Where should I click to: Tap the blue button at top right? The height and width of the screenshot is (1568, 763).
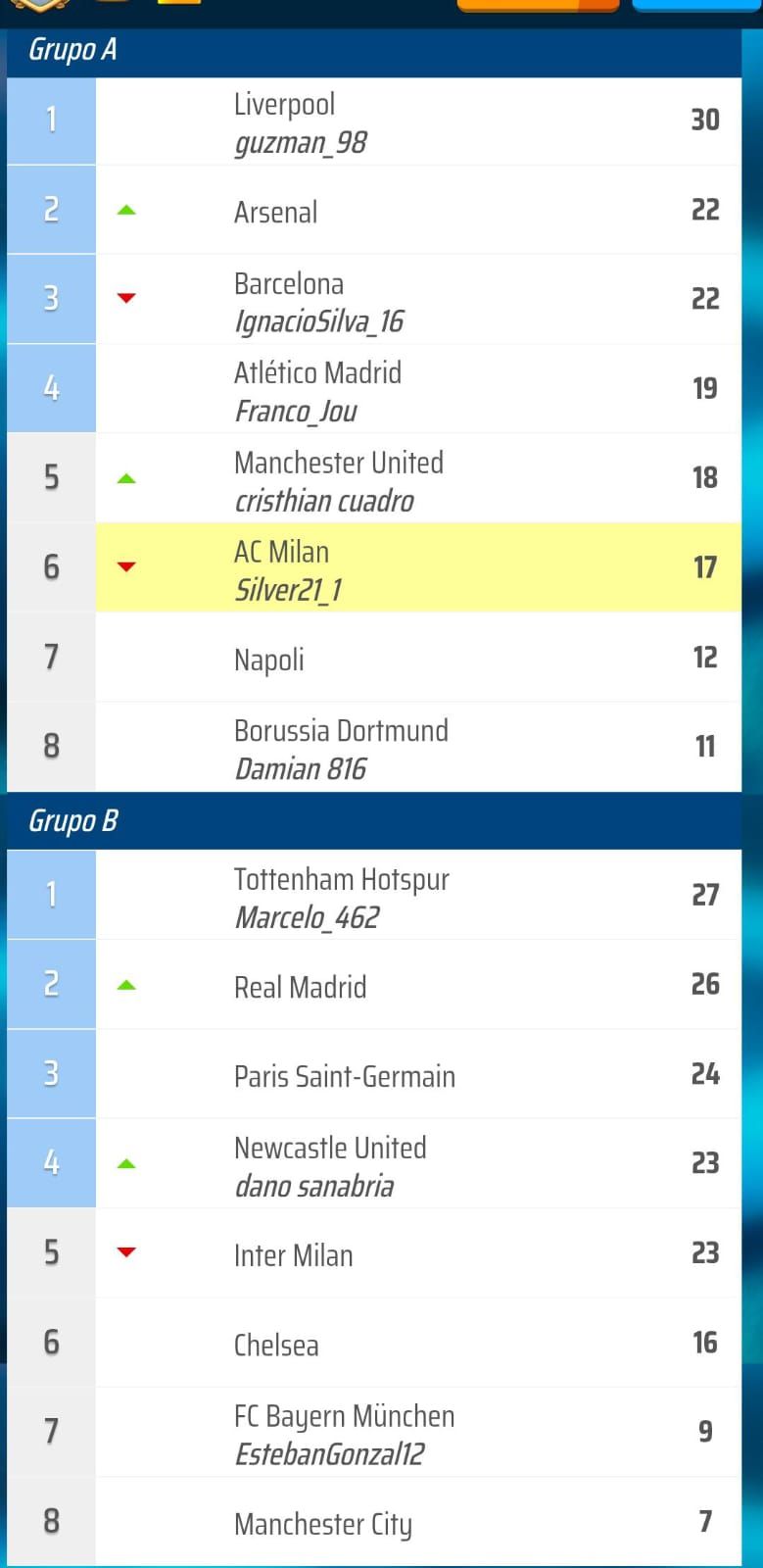[x=695, y=5]
